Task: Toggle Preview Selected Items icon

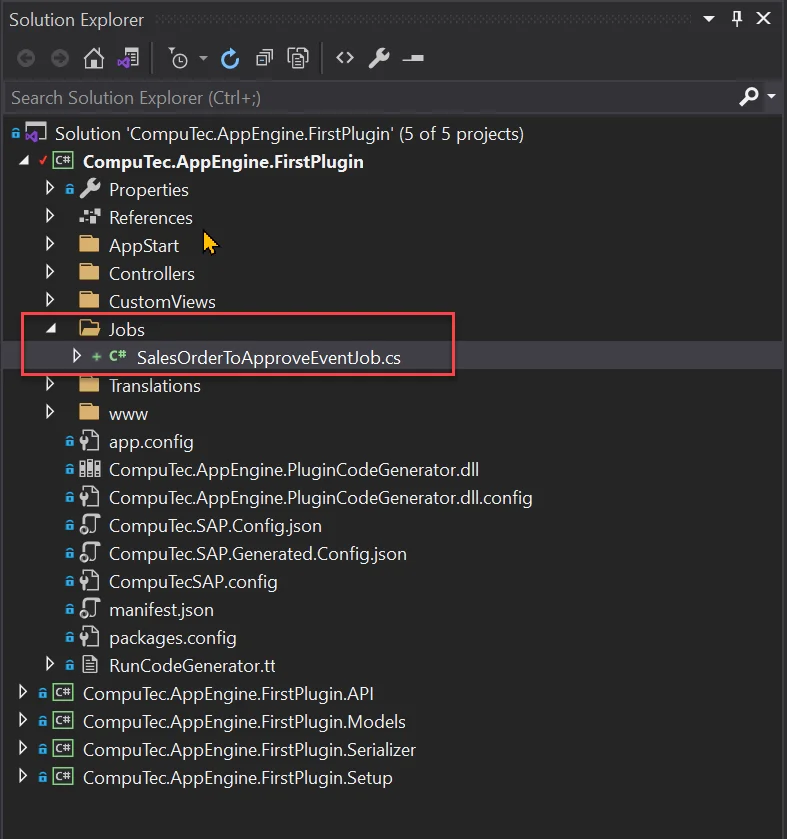Action: [x=413, y=59]
